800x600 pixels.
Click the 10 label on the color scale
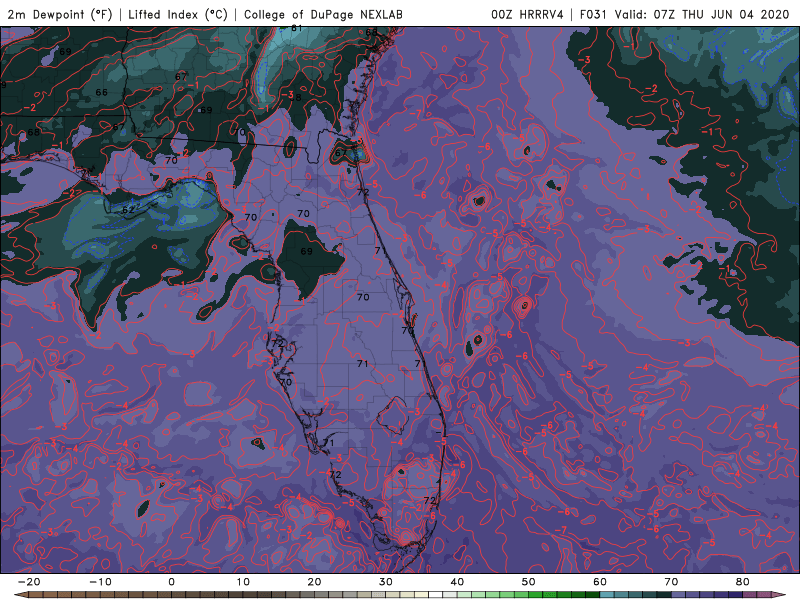pos(243,582)
